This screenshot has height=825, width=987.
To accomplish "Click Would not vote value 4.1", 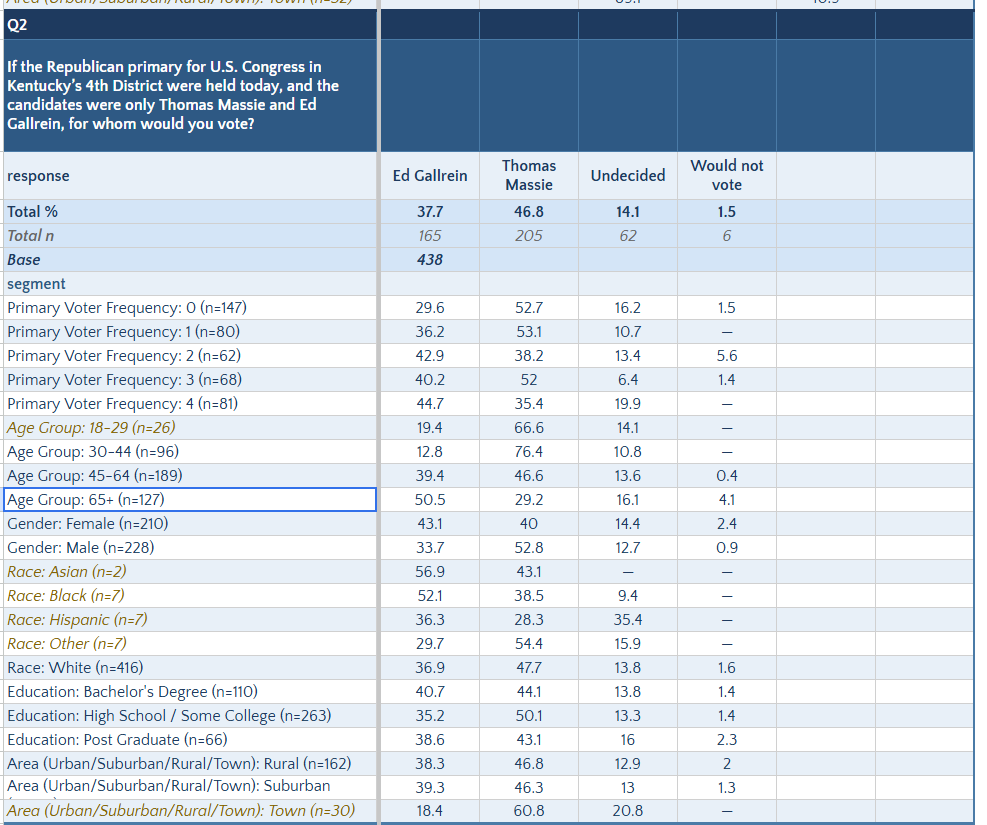I will [x=726, y=500].
